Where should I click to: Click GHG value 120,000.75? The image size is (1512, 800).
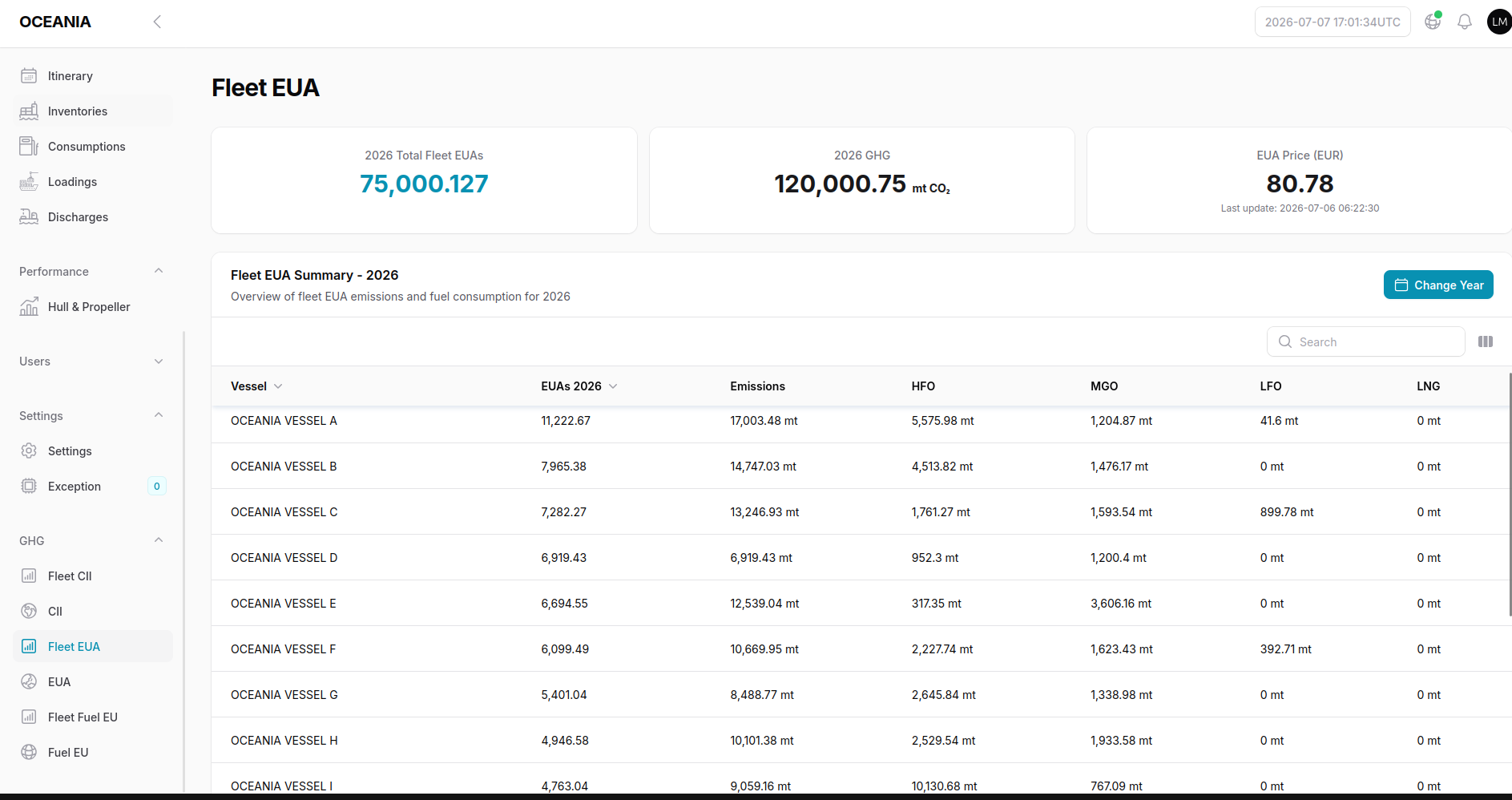[x=840, y=184]
